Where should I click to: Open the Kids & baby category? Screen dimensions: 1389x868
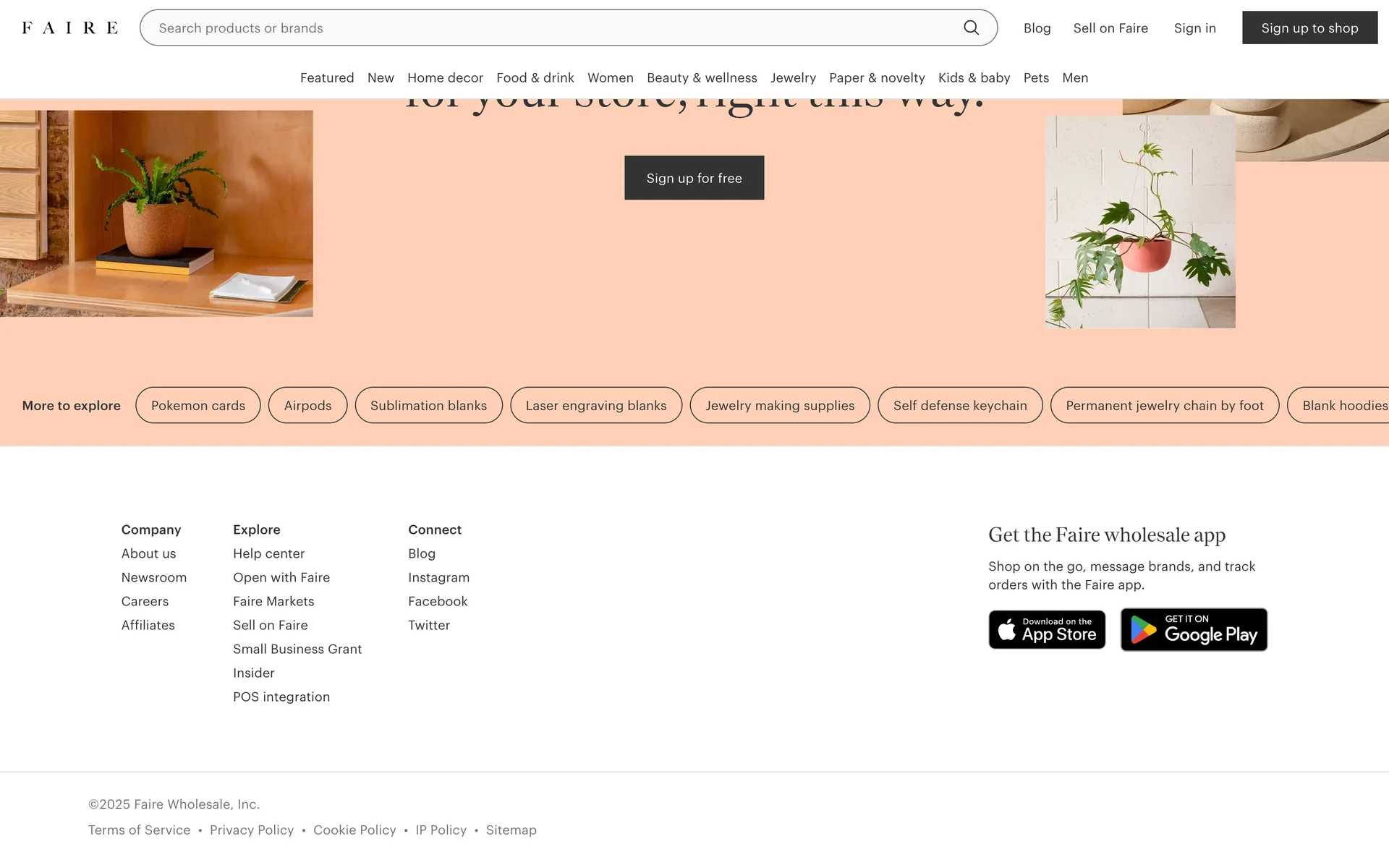pos(974,77)
